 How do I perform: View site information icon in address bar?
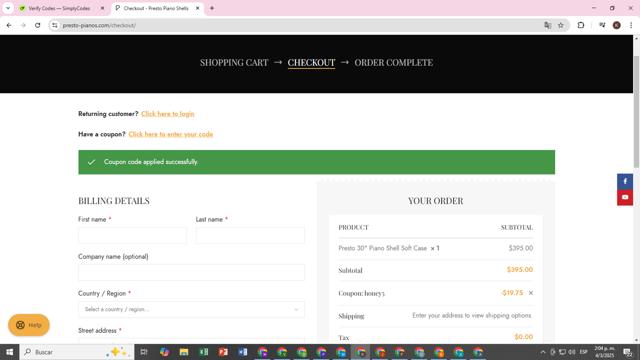tap(55, 25)
